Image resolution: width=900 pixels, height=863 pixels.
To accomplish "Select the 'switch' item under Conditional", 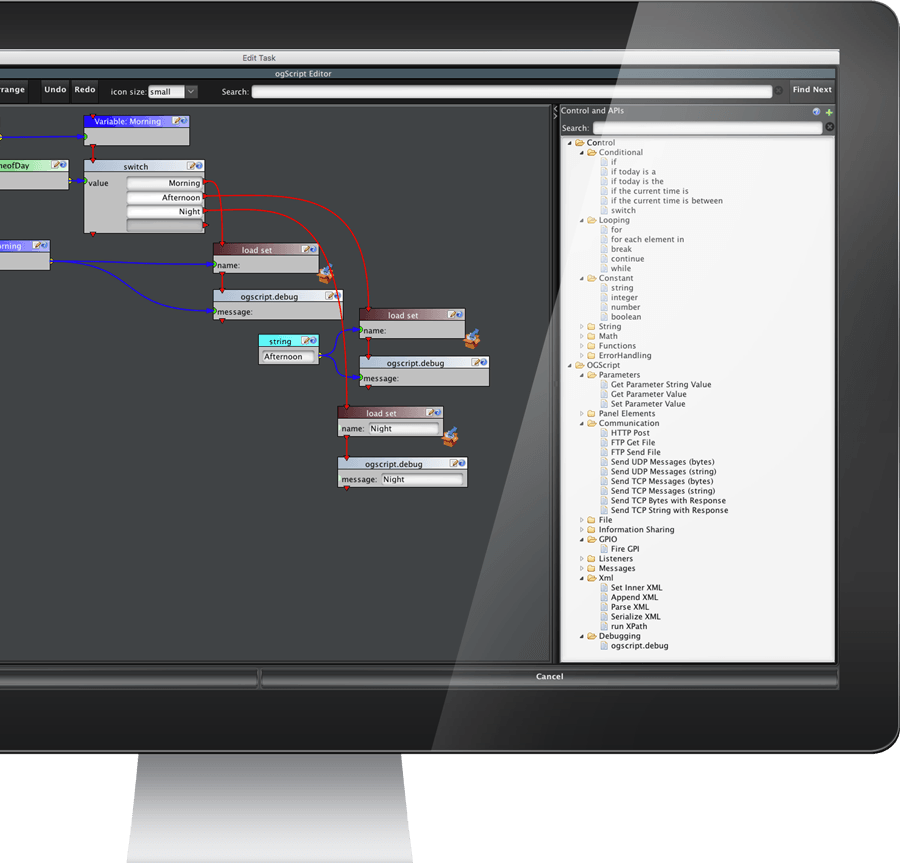I will click(623, 211).
